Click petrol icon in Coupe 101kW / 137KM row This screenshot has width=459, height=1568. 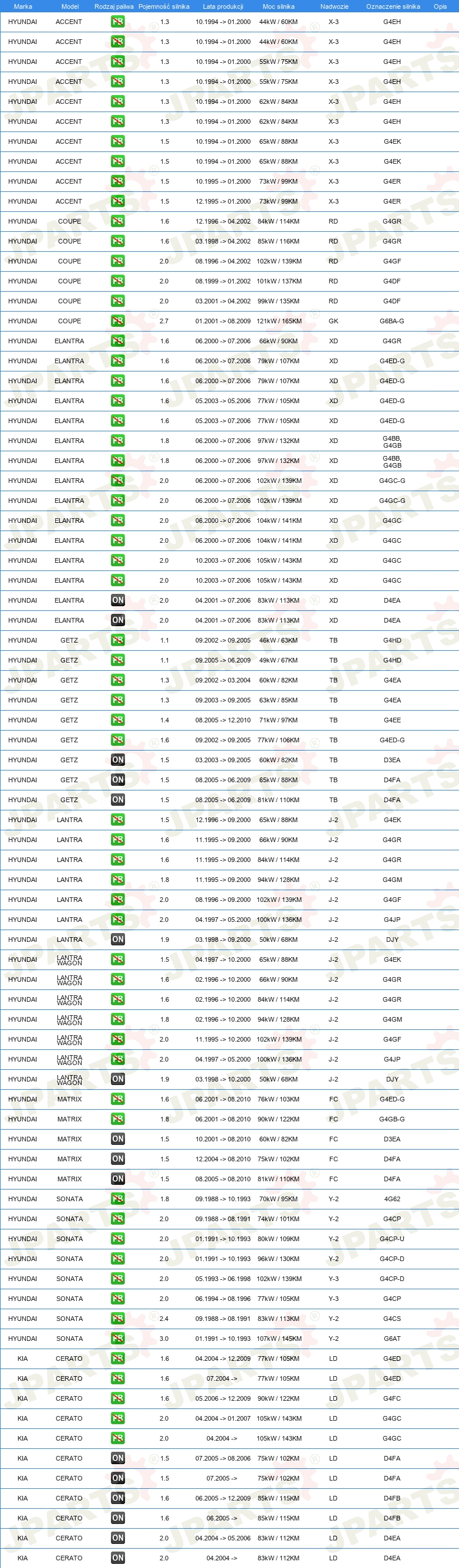pyautogui.click(x=117, y=281)
